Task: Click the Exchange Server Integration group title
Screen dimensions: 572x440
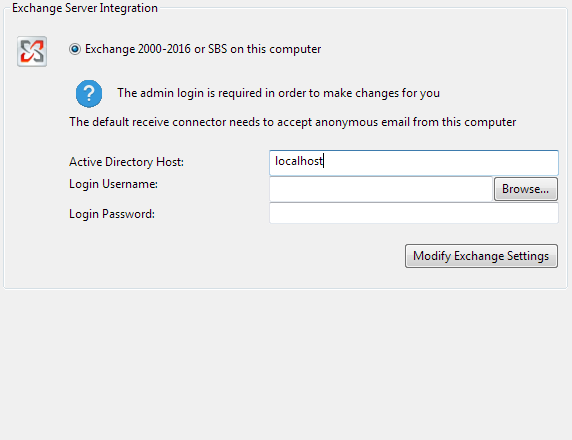Action: point(85,8)
